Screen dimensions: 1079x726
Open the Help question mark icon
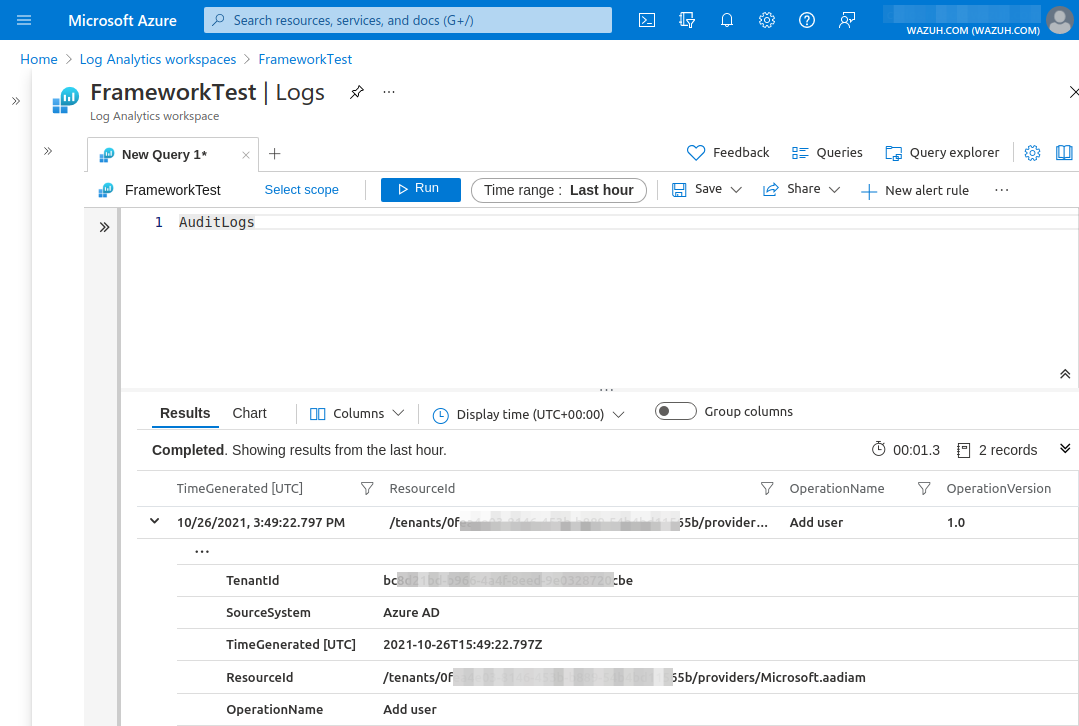[x=806, y=20]
